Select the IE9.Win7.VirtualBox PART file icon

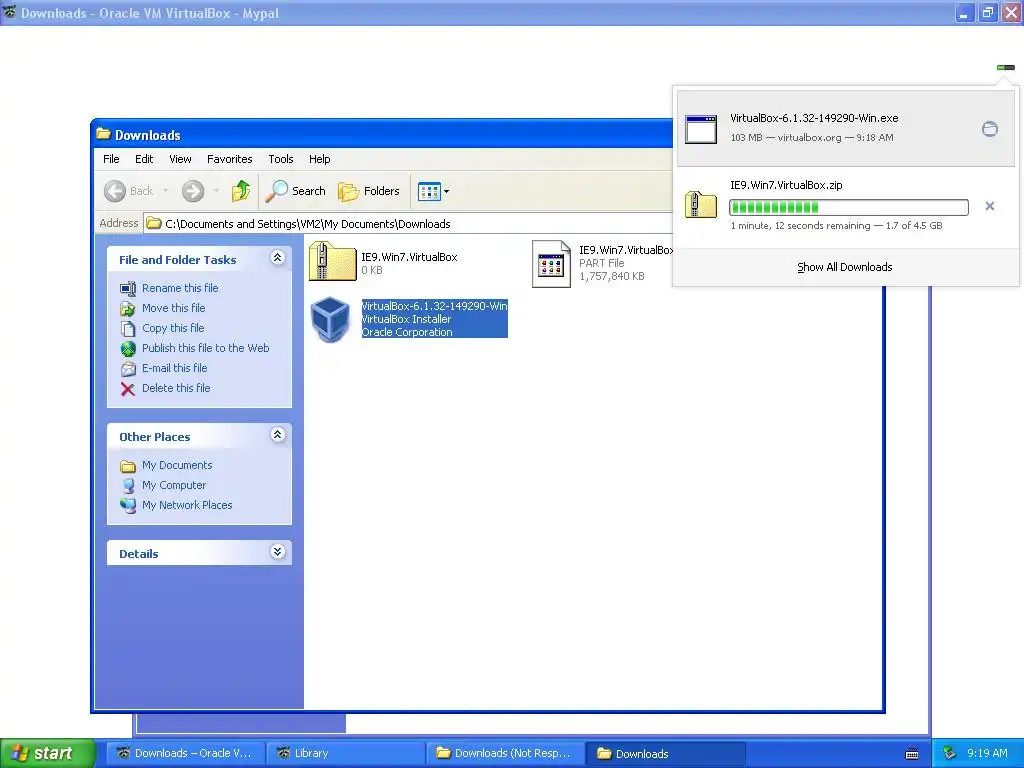tap(551, 264)
